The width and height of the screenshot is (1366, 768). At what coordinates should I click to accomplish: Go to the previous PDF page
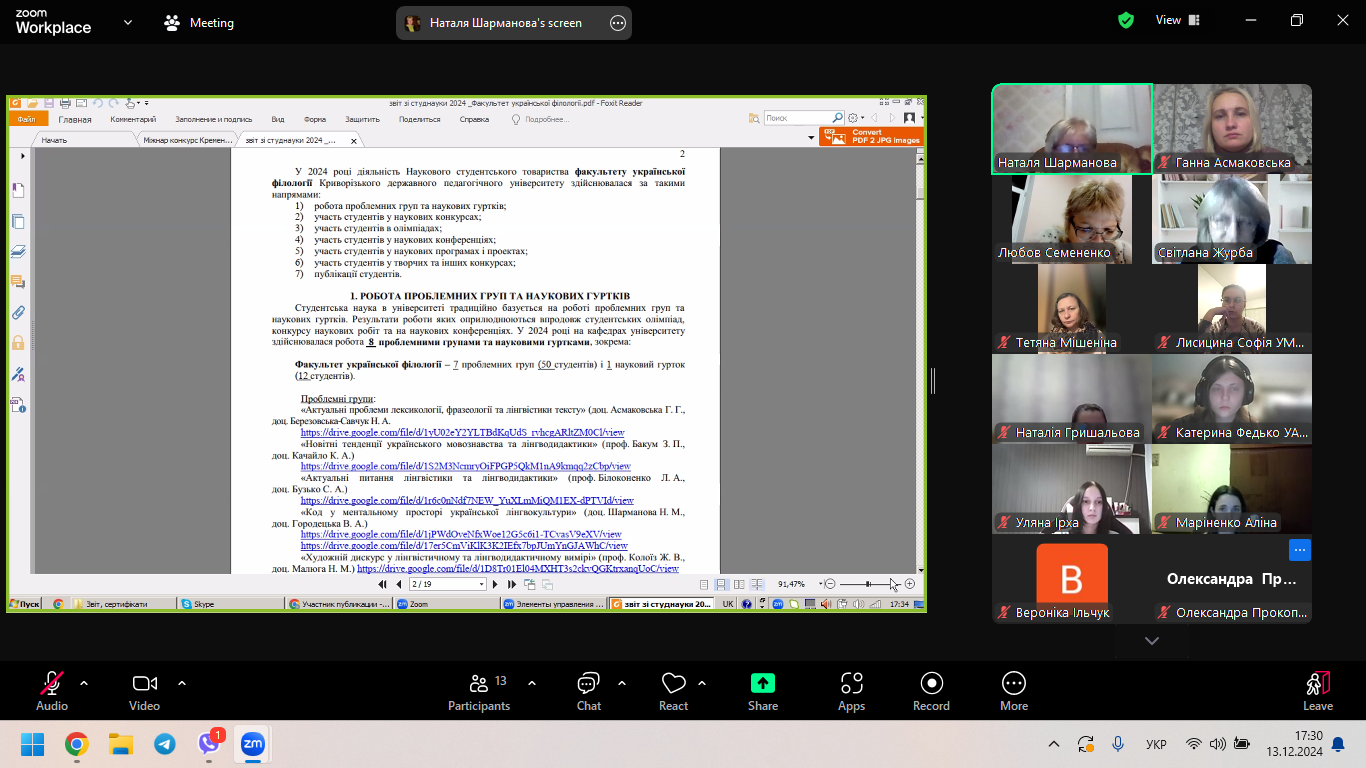click(399, 584)
